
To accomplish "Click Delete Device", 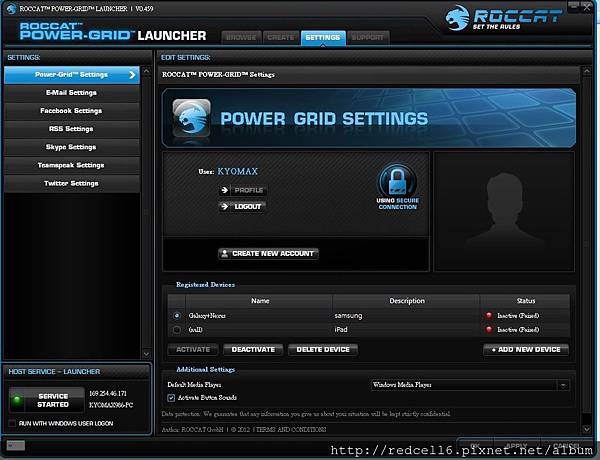I will [x=323, y=349].
